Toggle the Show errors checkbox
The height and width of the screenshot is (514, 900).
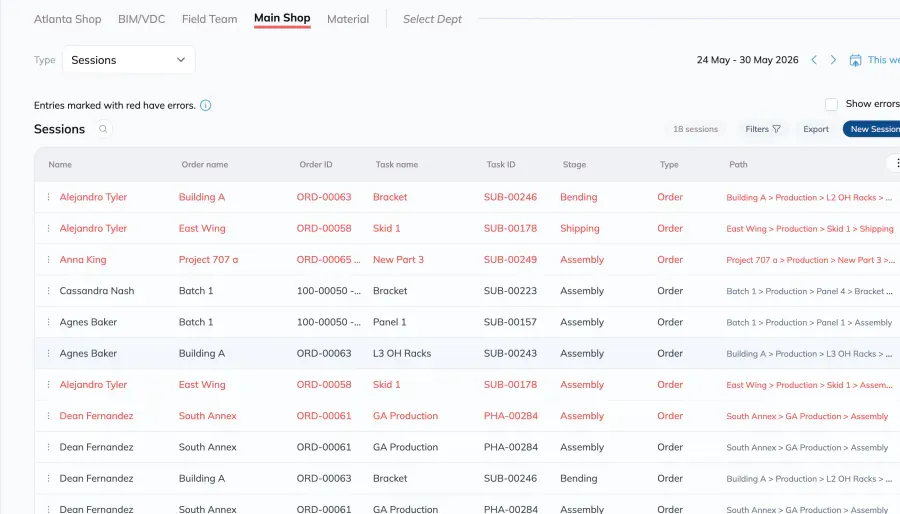[x=831, y=104]
